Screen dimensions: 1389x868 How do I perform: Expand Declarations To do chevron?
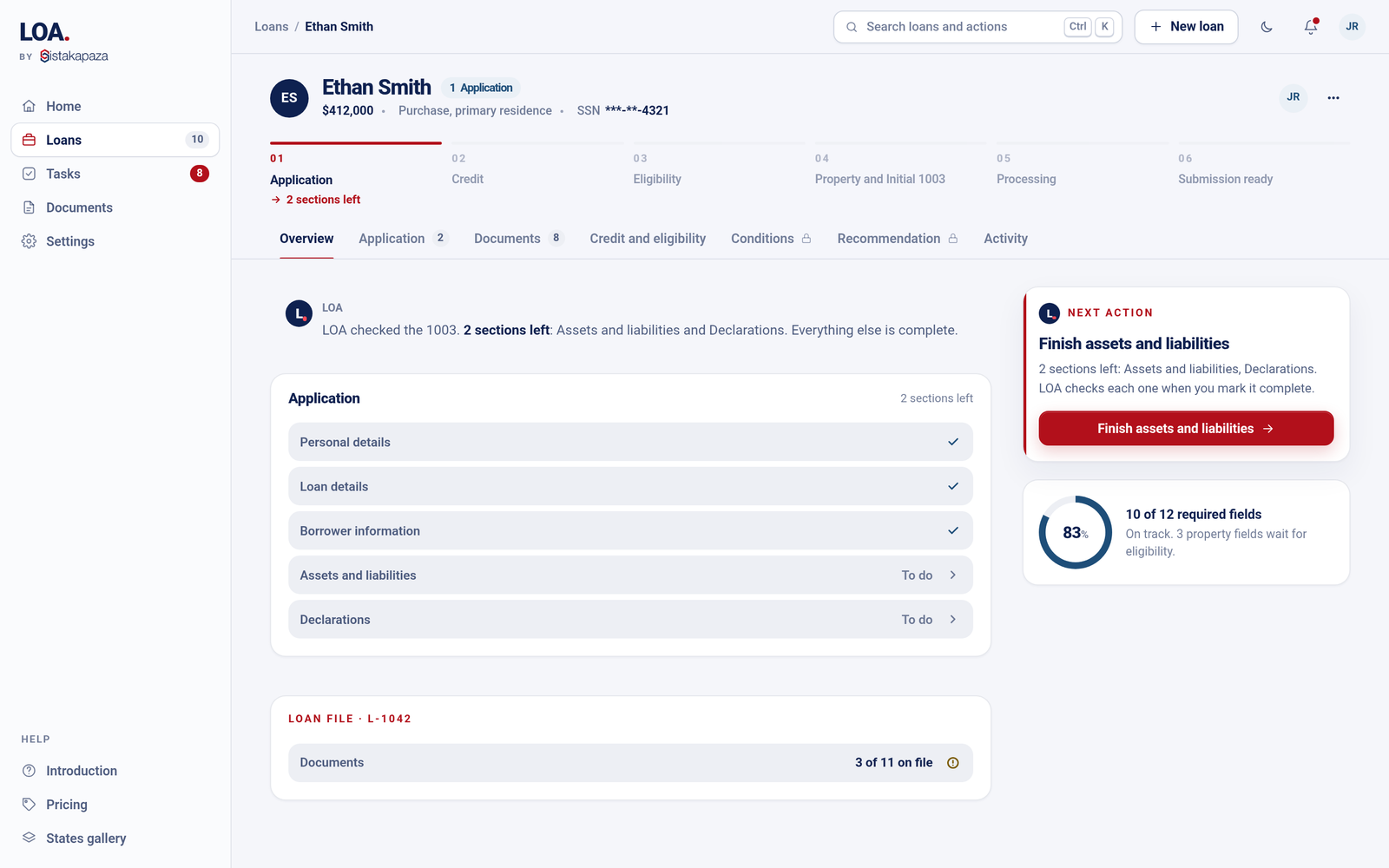click(953, 620)
